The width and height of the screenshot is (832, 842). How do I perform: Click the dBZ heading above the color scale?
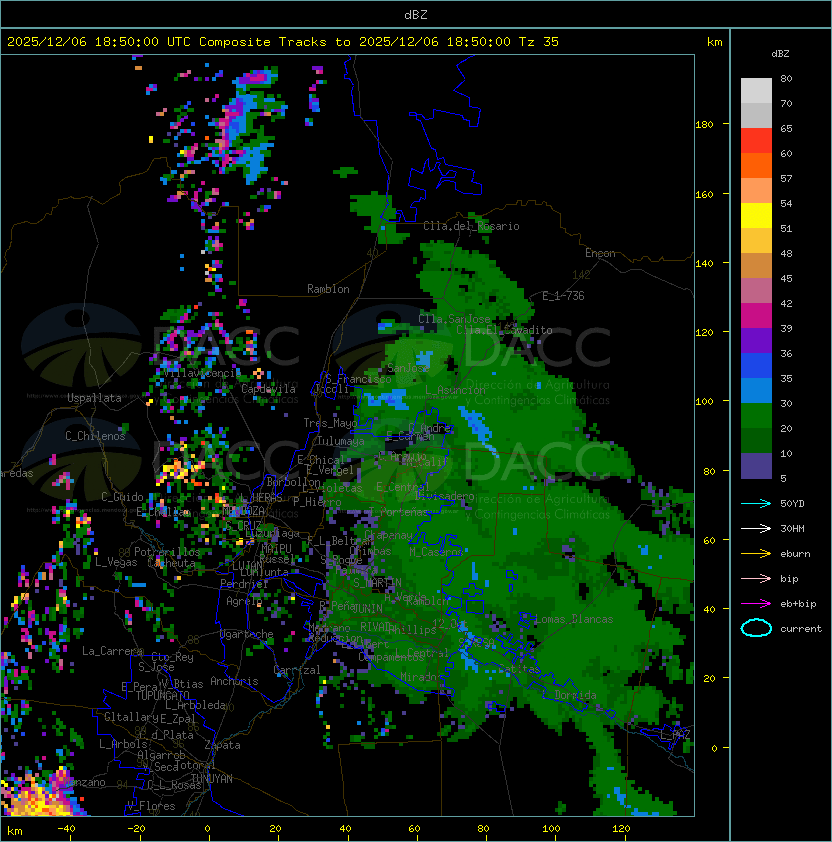(x=780, y=54)
